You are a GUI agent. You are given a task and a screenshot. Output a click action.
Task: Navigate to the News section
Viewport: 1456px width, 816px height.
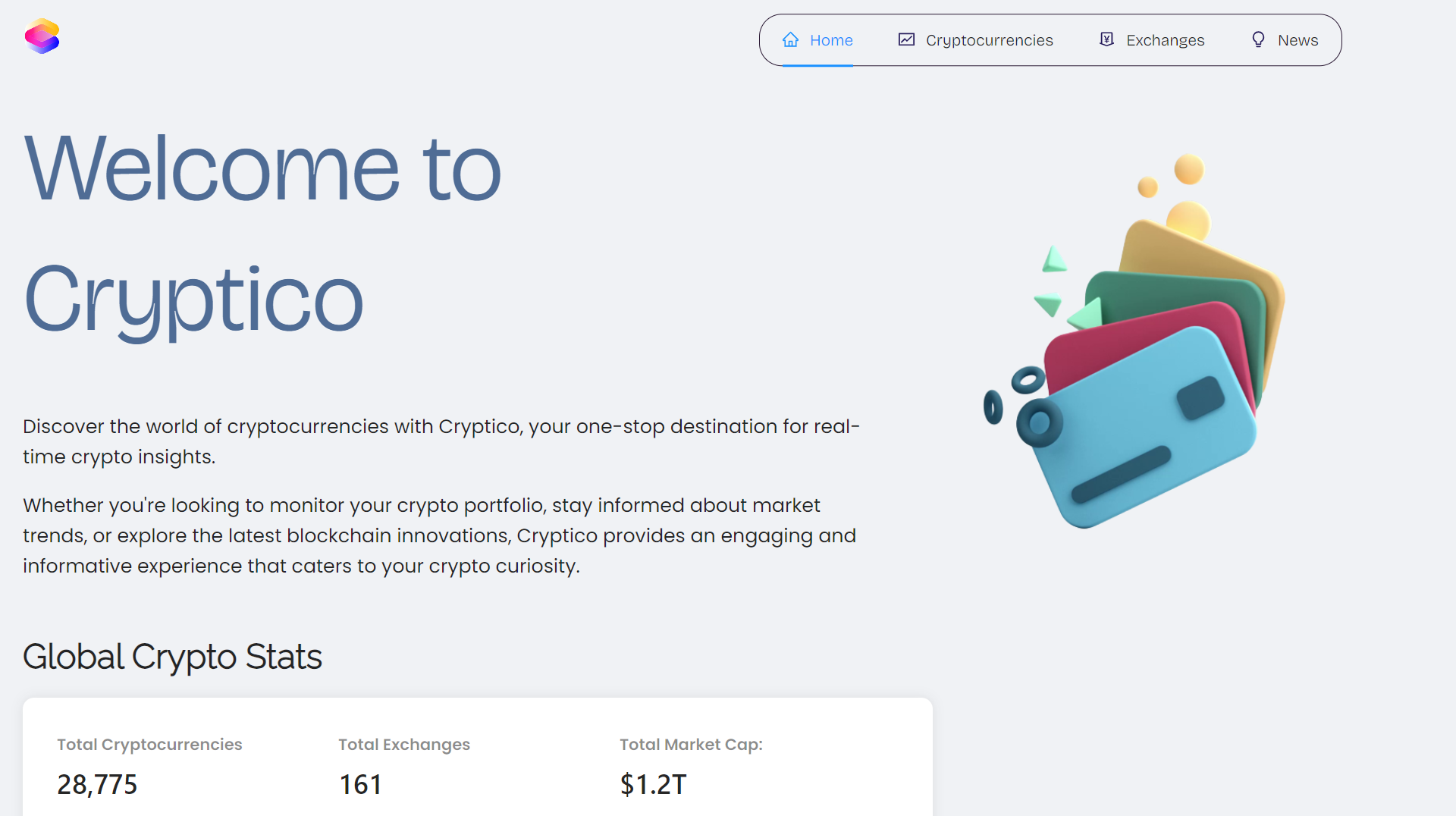[x=1298, y=40]
